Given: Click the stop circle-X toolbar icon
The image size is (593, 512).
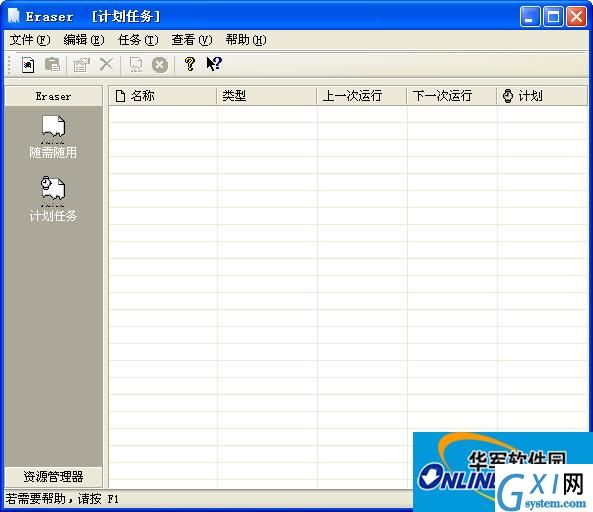Looking at the screenshot, I should coord(160,65).
